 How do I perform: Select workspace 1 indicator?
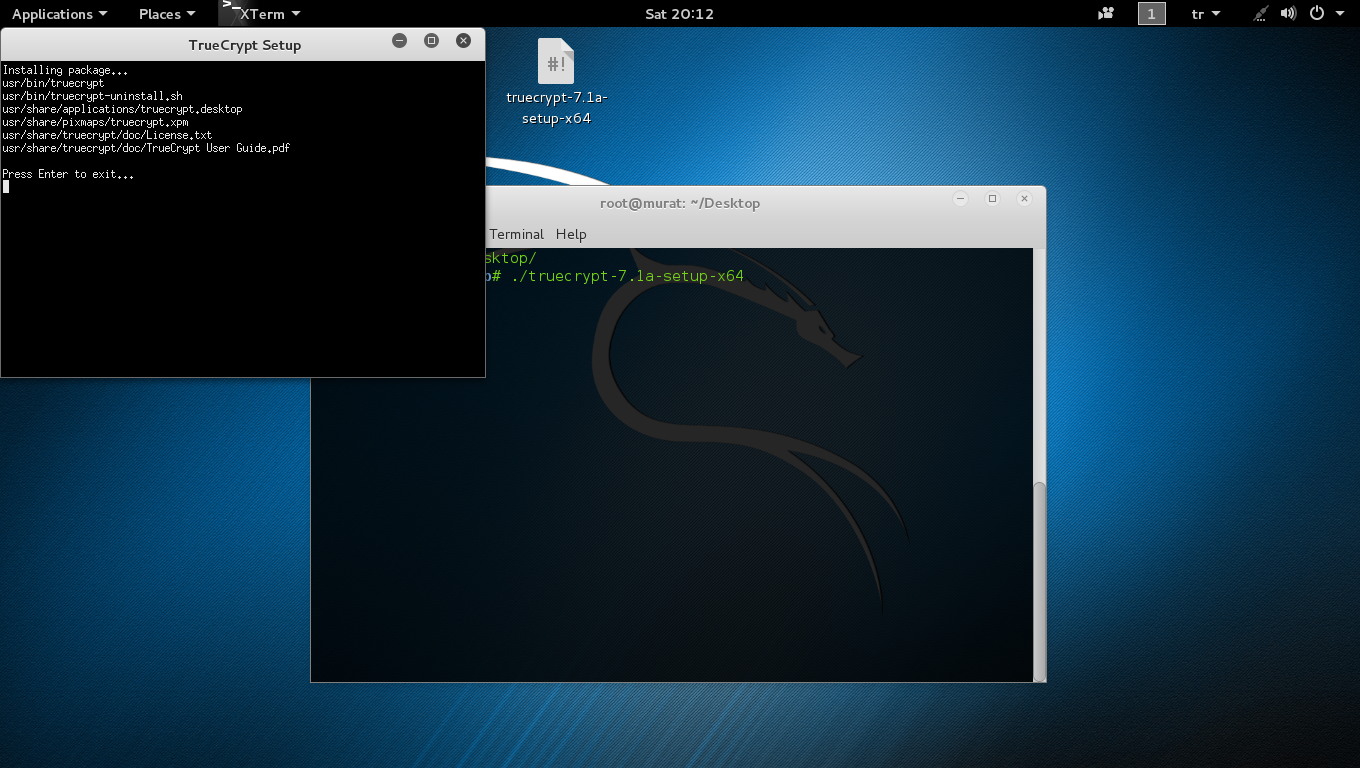click(x=1151, y=14)
